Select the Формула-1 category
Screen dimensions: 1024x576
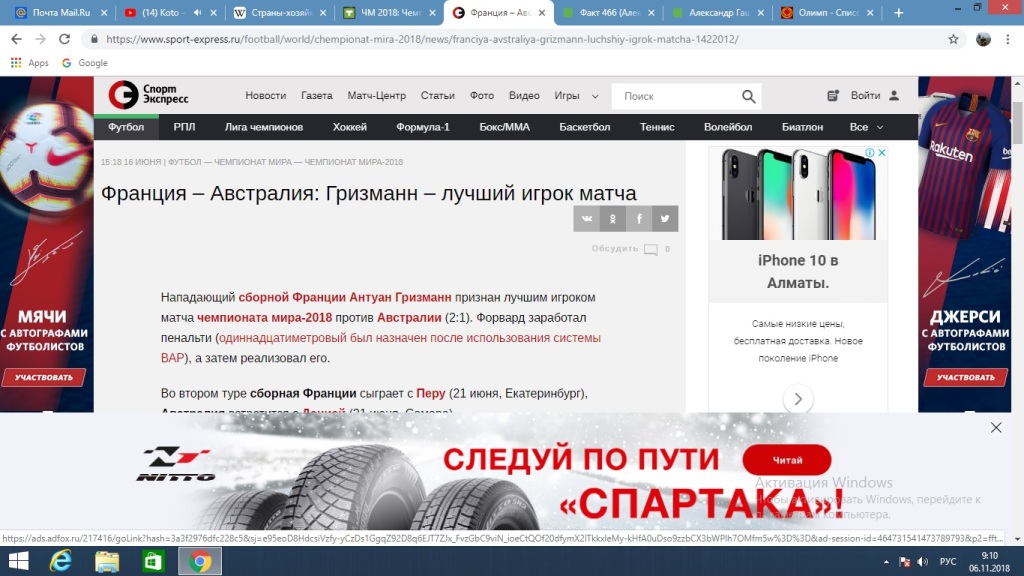click(x=423, y=127)
